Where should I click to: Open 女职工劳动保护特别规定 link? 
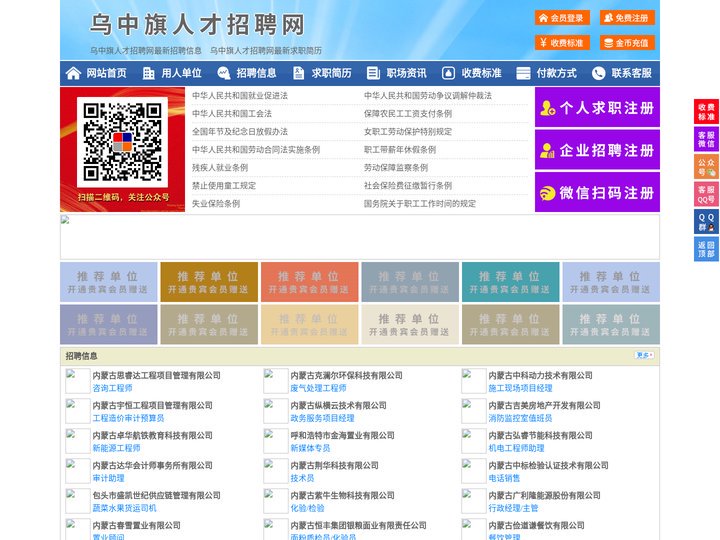click(408, 131)
